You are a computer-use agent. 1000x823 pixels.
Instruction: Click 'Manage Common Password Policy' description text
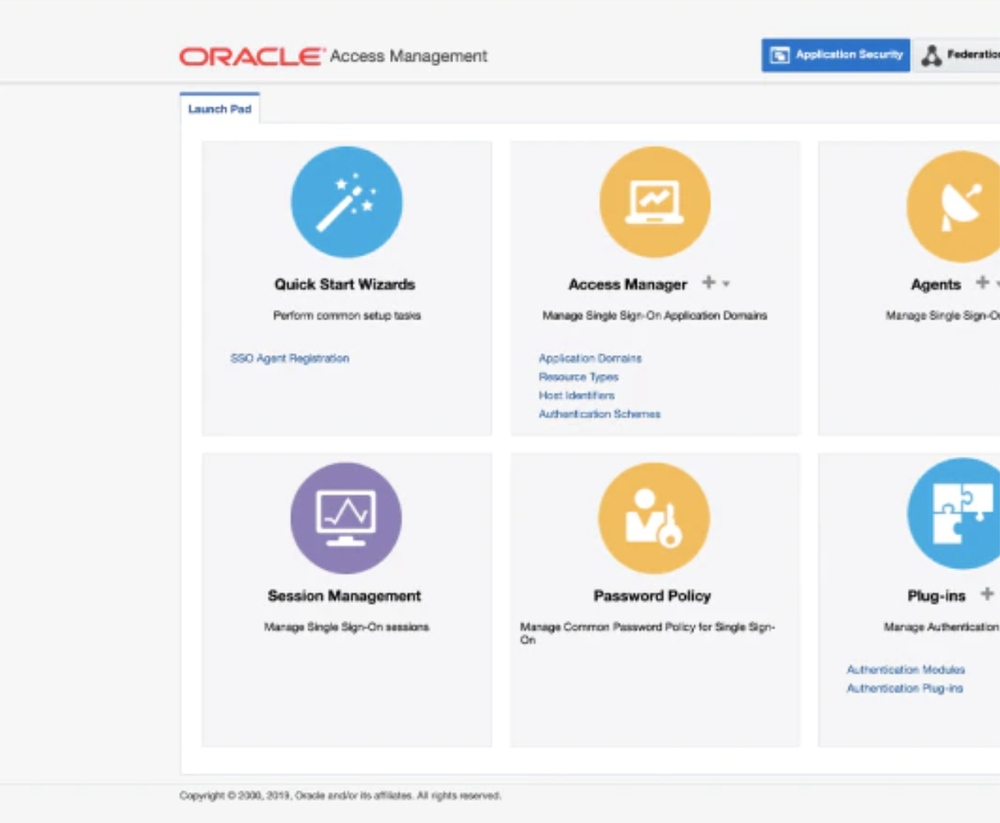point(647,634)
